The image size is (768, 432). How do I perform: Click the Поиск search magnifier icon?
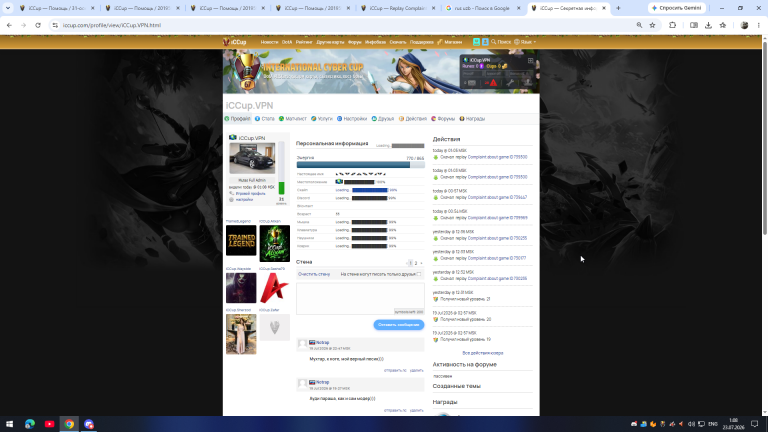pos(494,42)
